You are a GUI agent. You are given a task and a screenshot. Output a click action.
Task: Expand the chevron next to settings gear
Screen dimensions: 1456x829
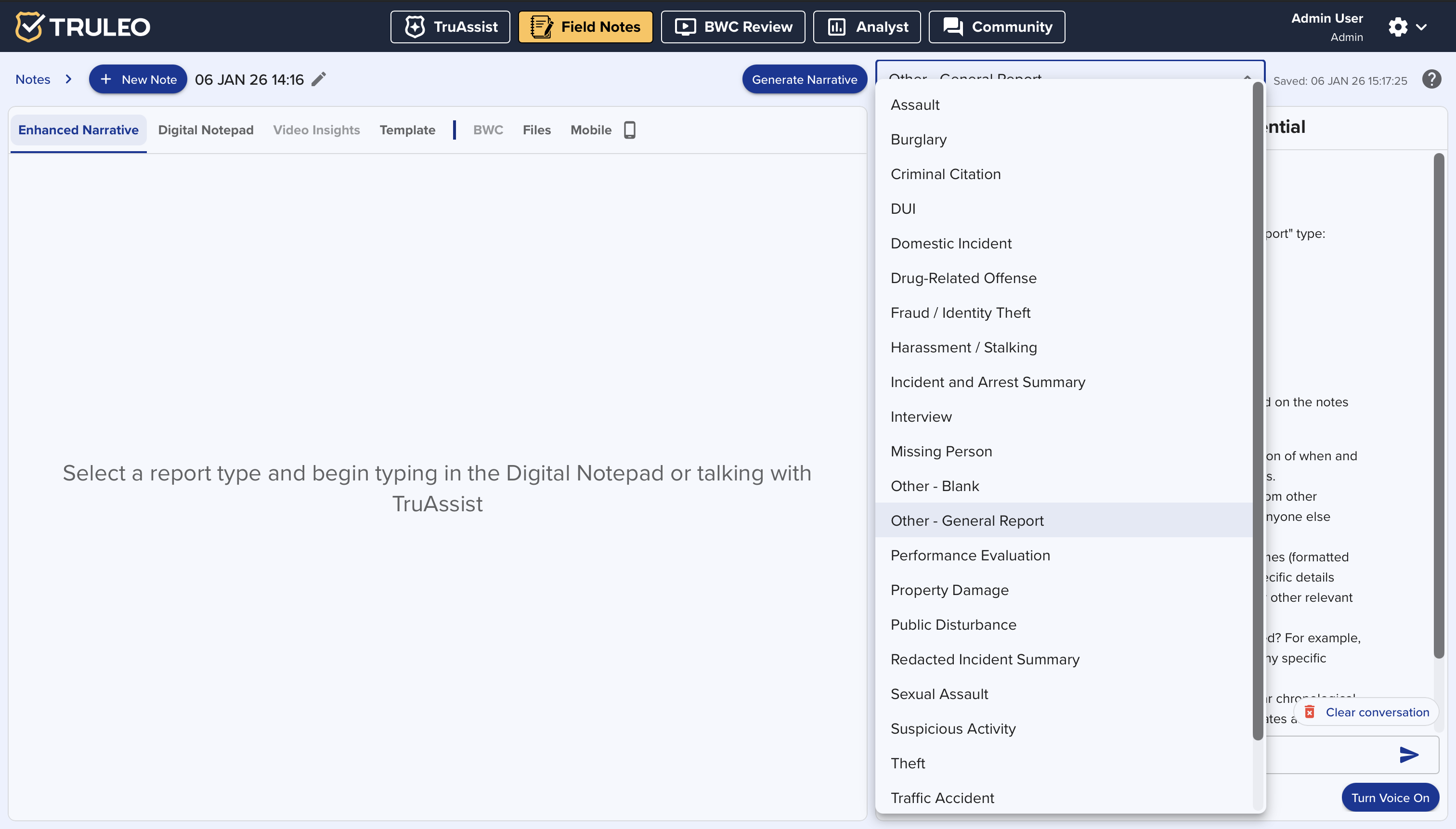[1421, 27]
